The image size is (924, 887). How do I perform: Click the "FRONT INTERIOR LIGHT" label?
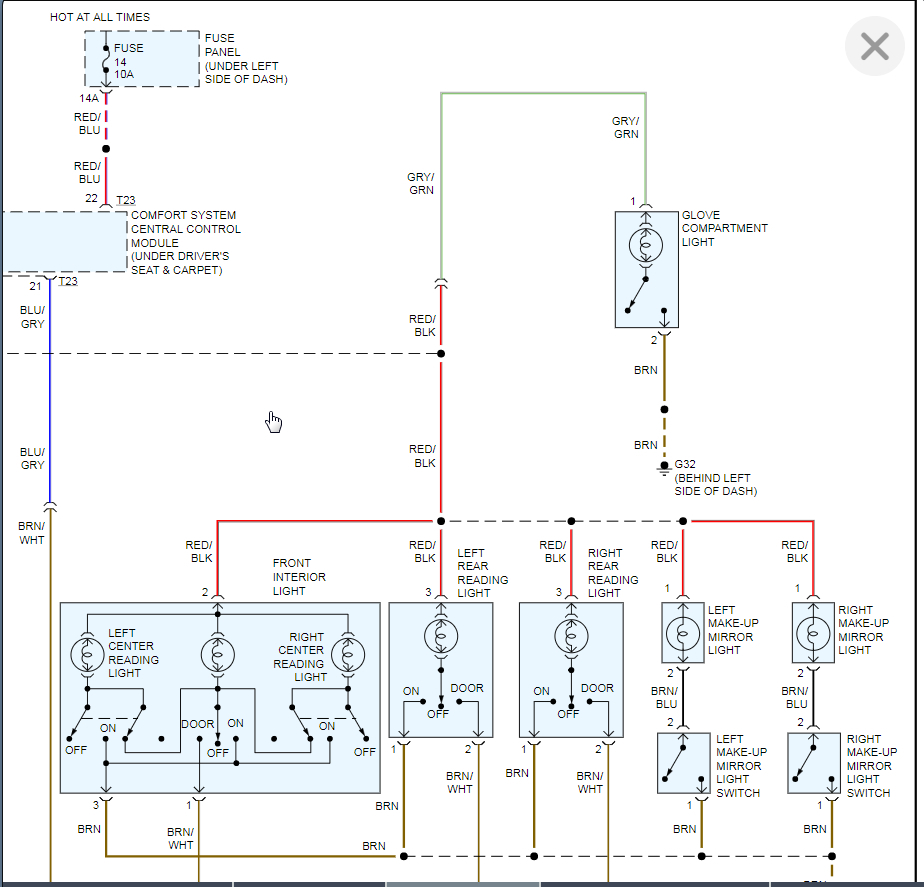coord(299,576)
